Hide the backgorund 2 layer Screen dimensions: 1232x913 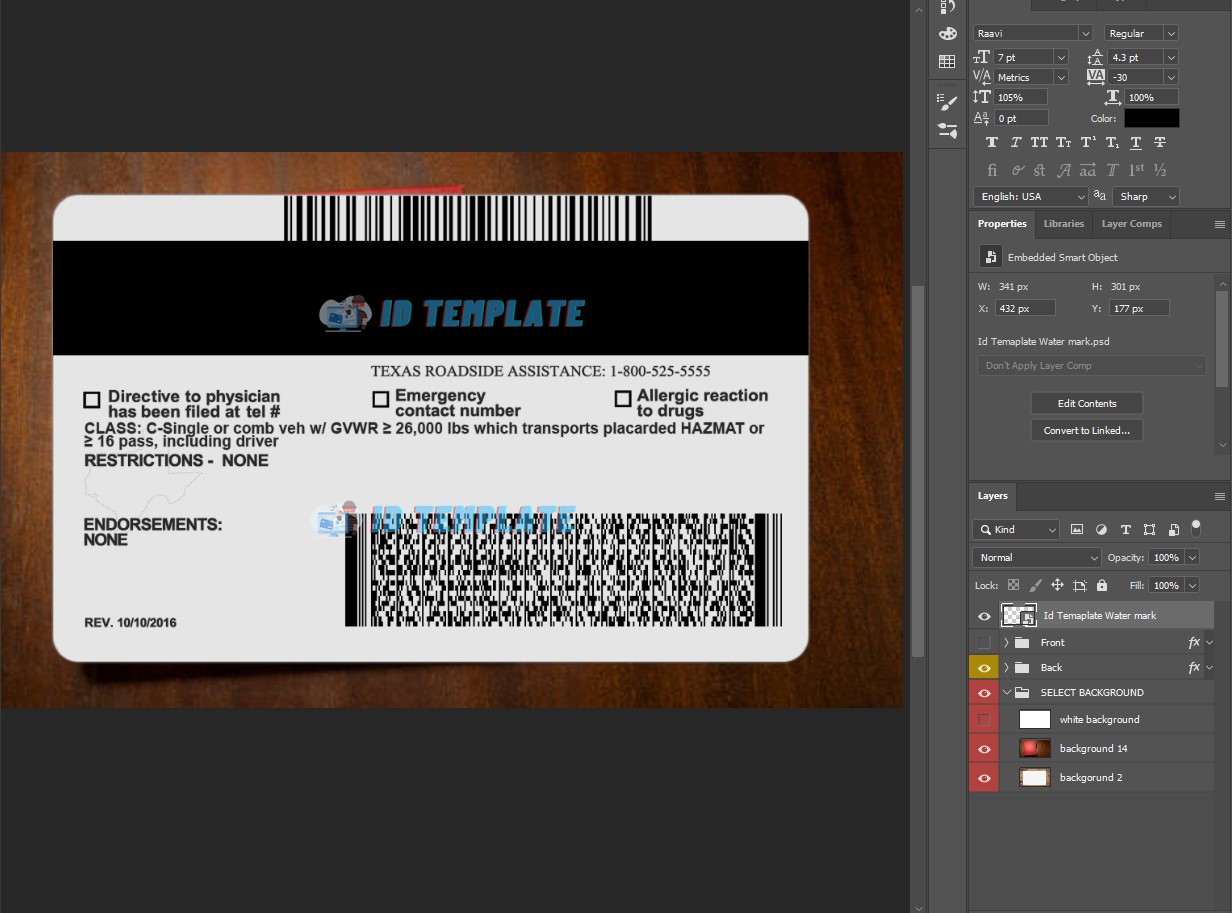click(984, 778)
